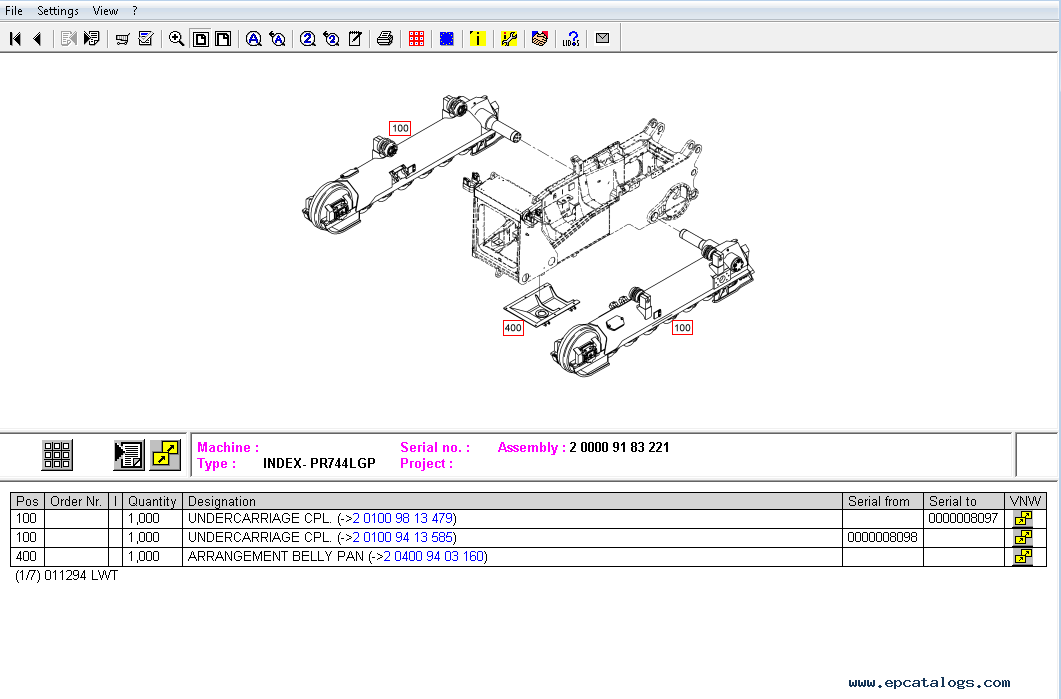Click the upper-left 100 callout in the diagram
This screenshot has height=699, width=1061.
(x=400, y=128)
